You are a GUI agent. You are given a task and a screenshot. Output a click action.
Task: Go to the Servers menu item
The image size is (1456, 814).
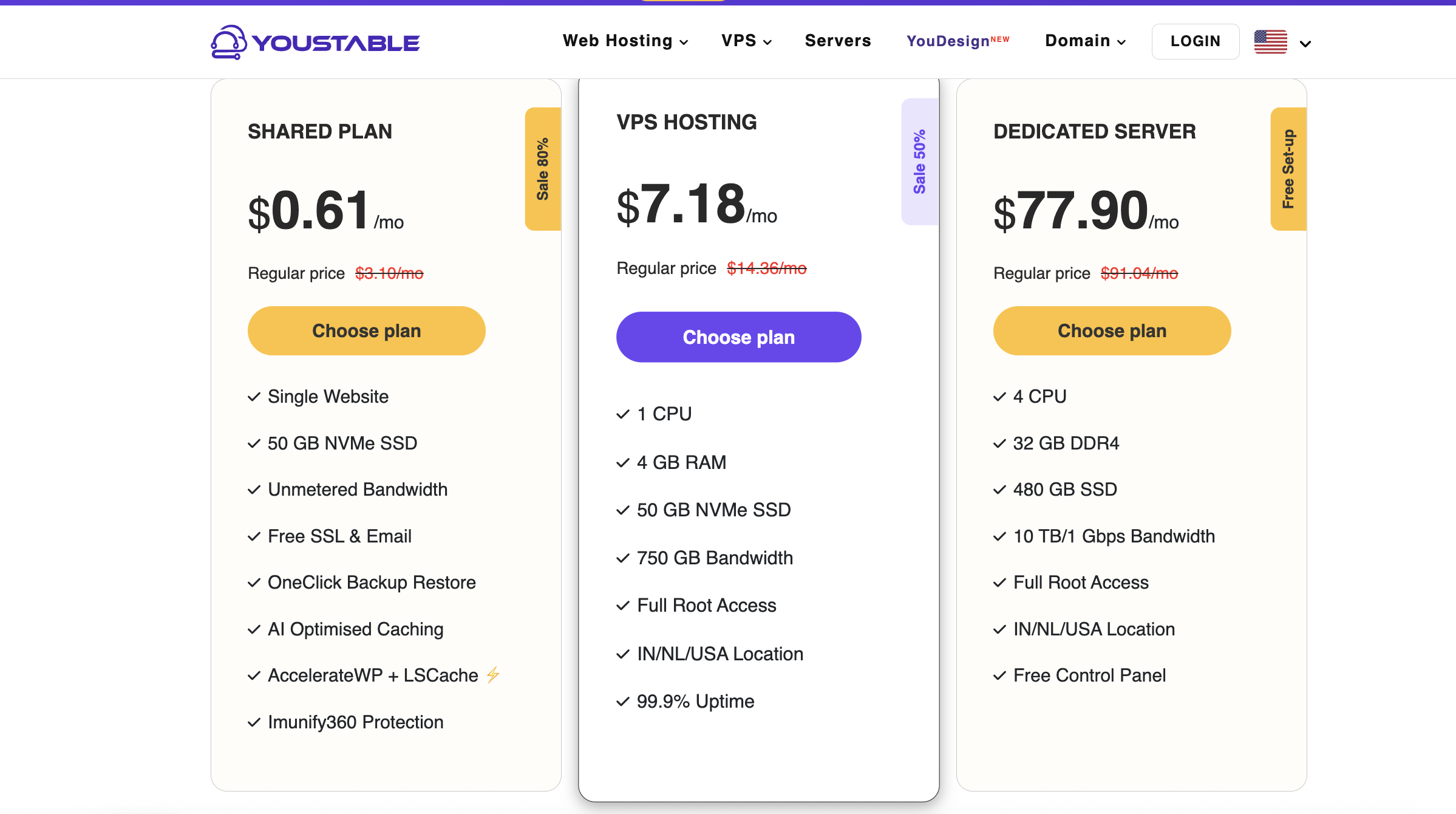838,41
